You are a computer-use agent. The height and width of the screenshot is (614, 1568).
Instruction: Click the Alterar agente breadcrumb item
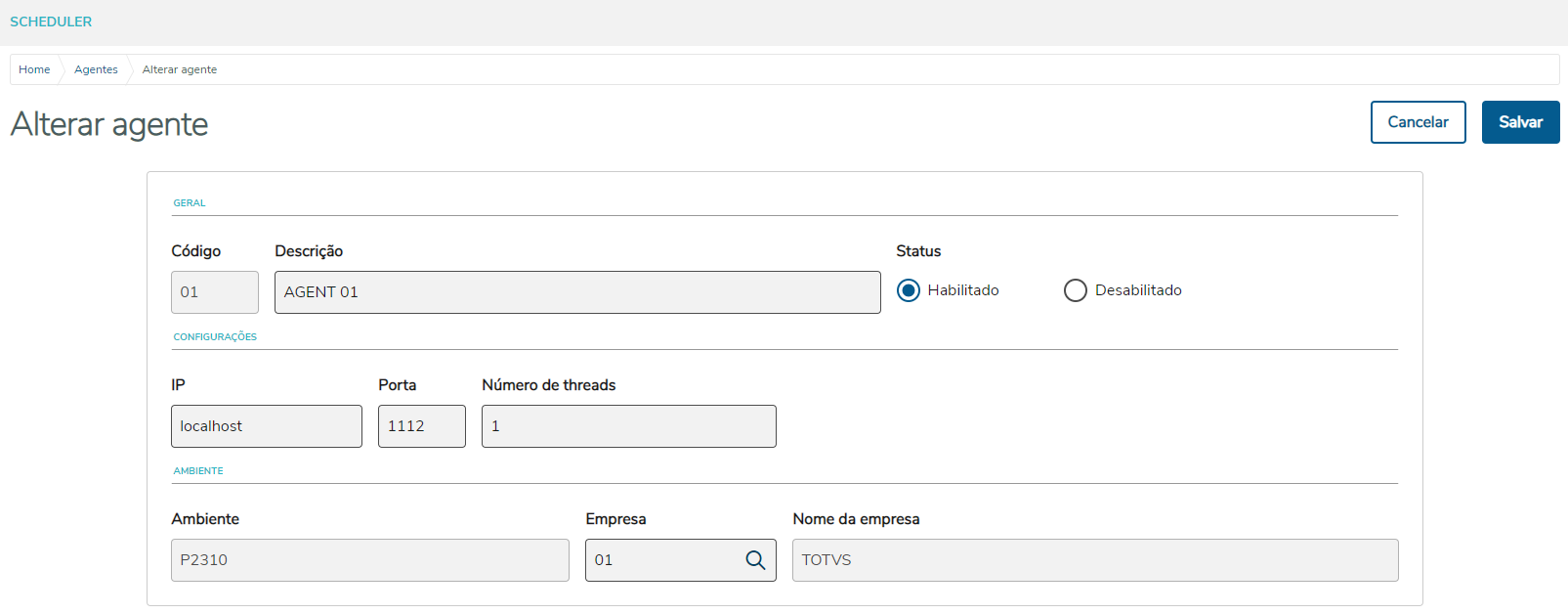tap(180, 69)
